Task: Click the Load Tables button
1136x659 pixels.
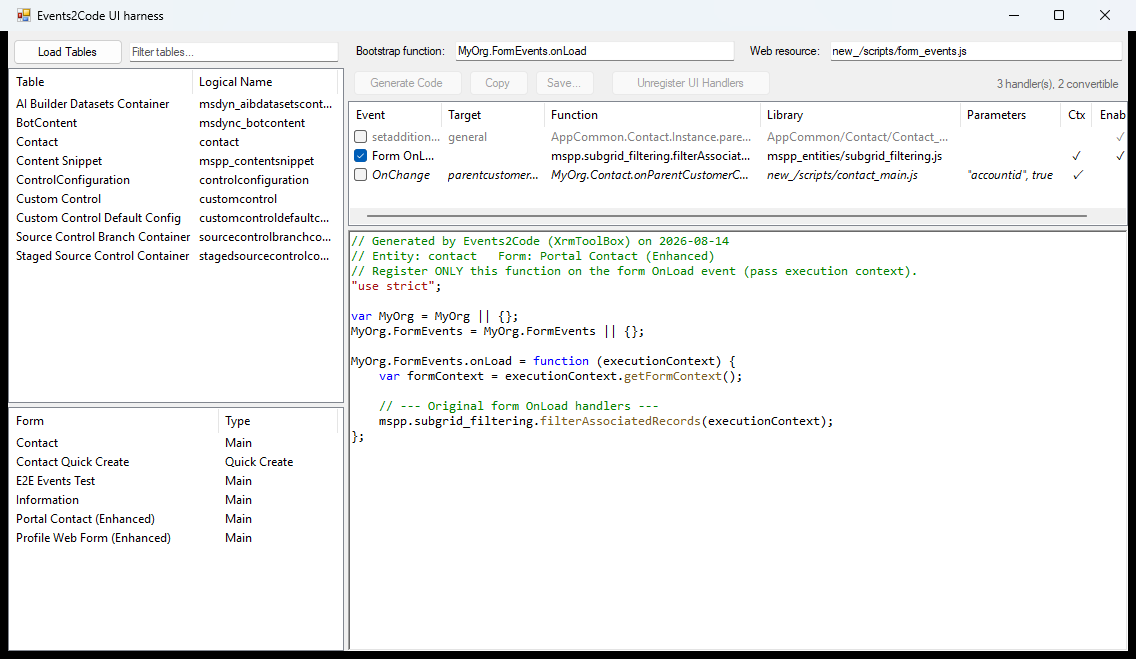Action: pos(67,52)
